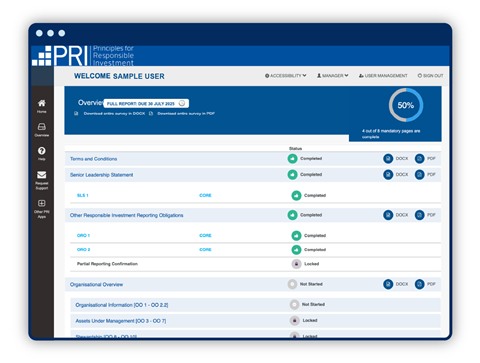Open the ORO 2 indicator link

[83, 250]
